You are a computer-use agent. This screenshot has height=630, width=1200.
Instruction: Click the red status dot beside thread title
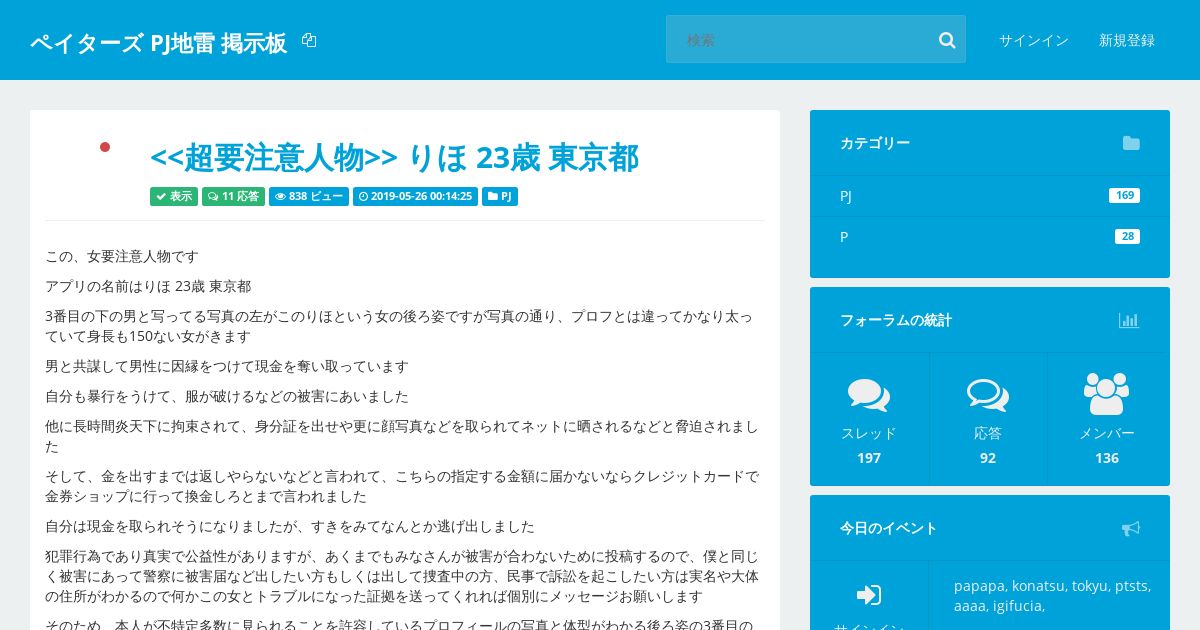pyautogui.click(x=105, y=147)
